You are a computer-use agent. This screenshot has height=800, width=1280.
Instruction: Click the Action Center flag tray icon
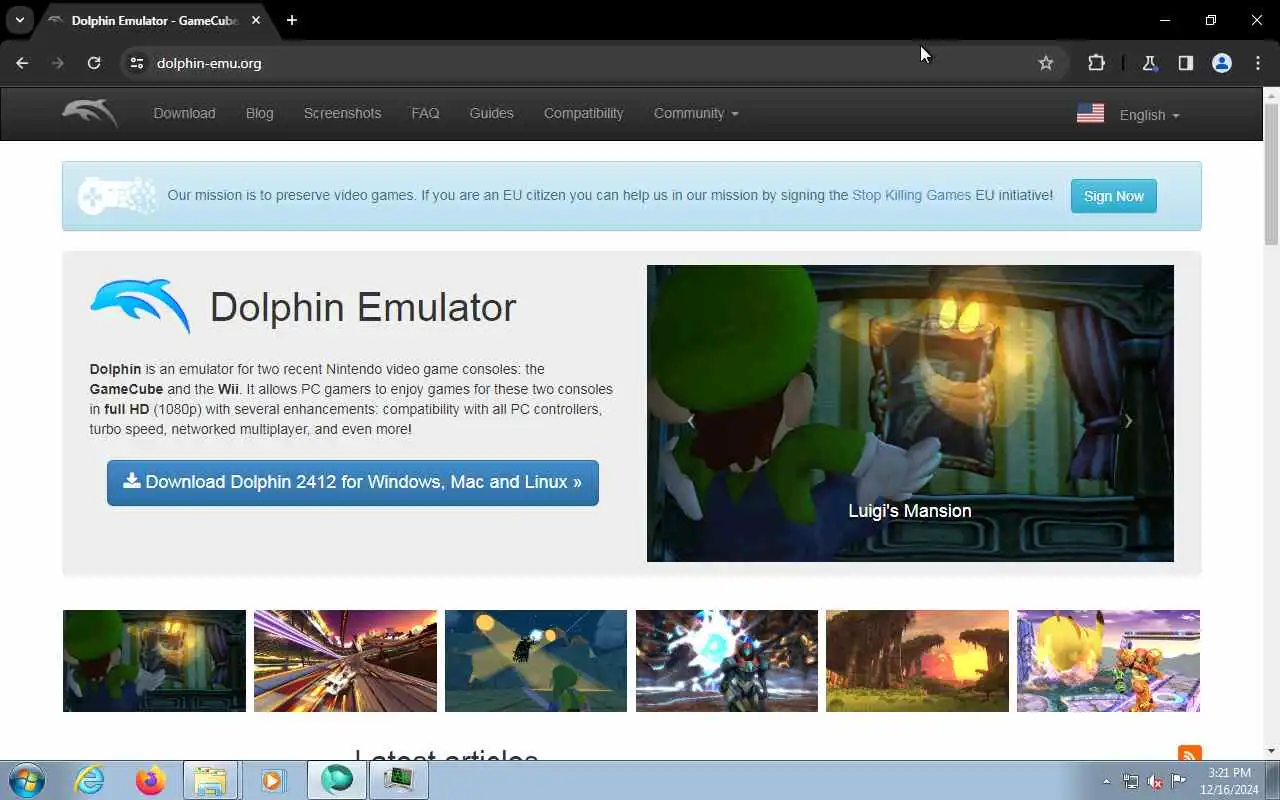[x=1179, y=781]
